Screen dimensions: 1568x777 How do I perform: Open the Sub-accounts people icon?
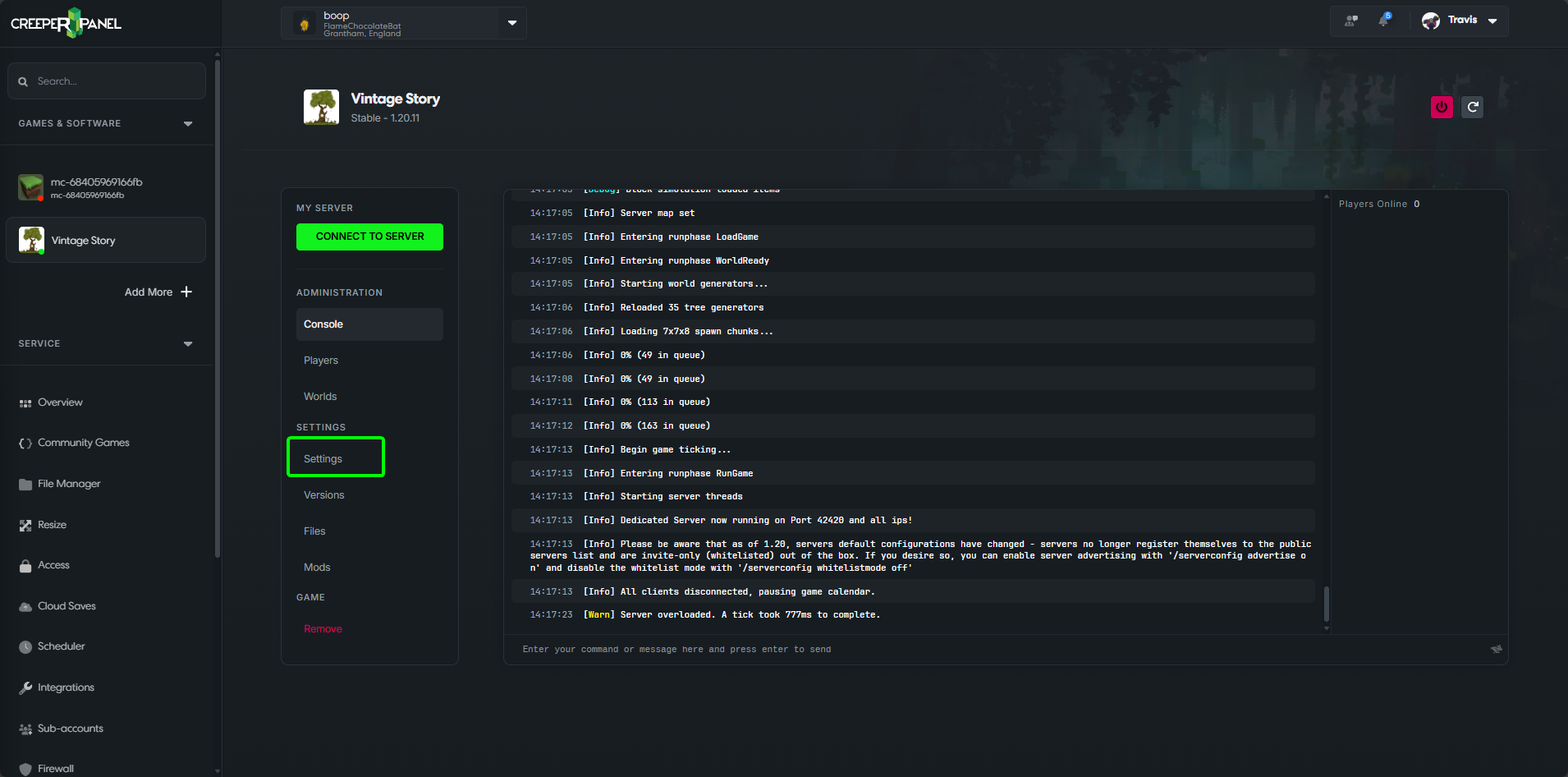pyautogui.click(x=25, y=729)
